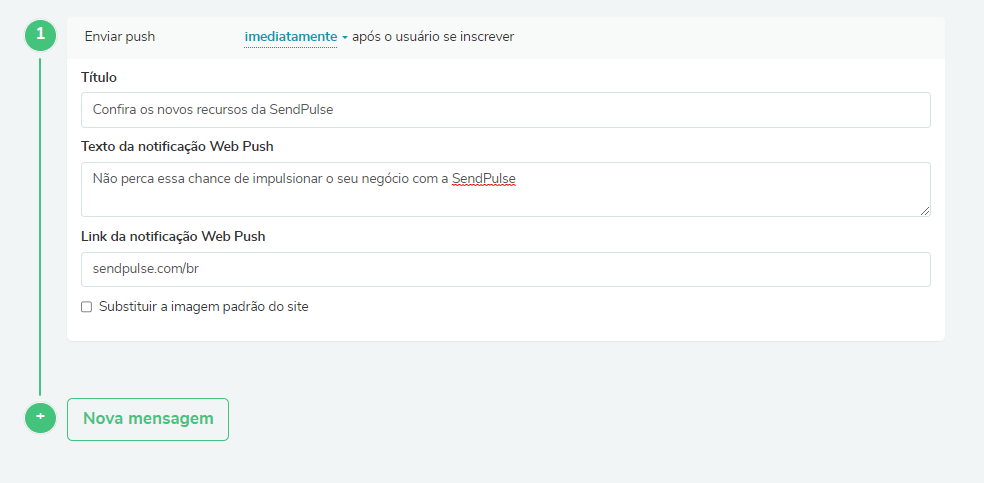Enable 'Substituir a imagem padrão do site'
Viewport: 984px width, 483px height.
[87, 307]
